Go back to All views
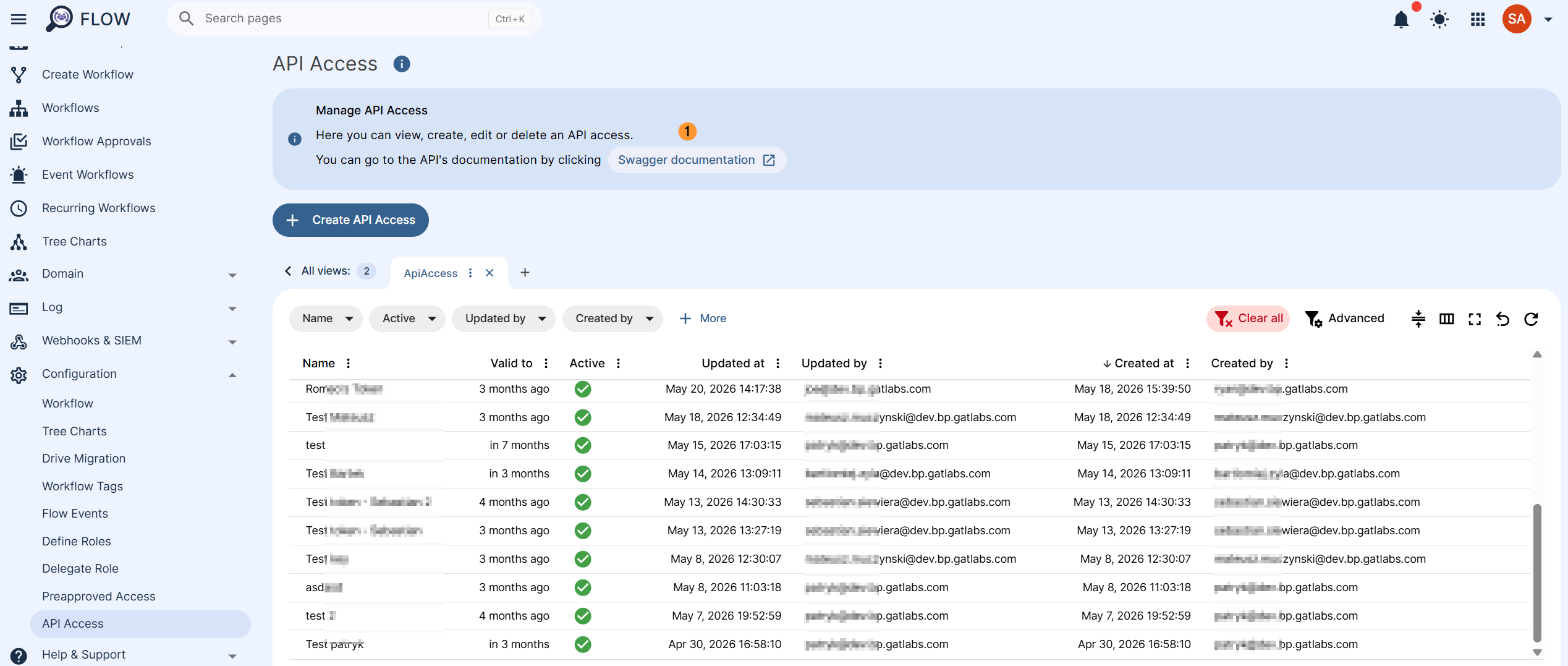Screen dimensions: 1568x666 tap(330, 271)
